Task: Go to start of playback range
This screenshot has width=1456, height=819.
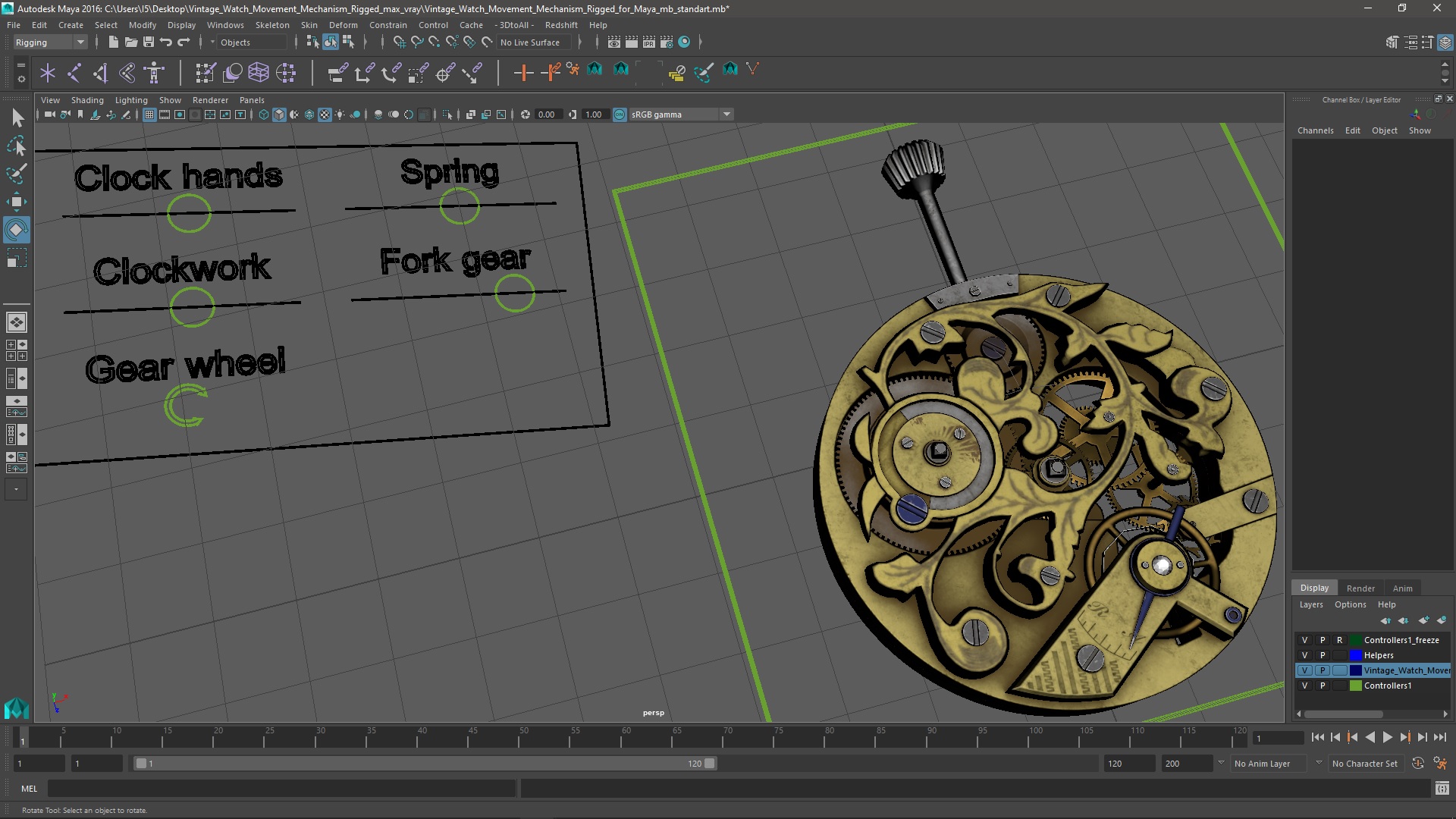Action: (1317, 737)
